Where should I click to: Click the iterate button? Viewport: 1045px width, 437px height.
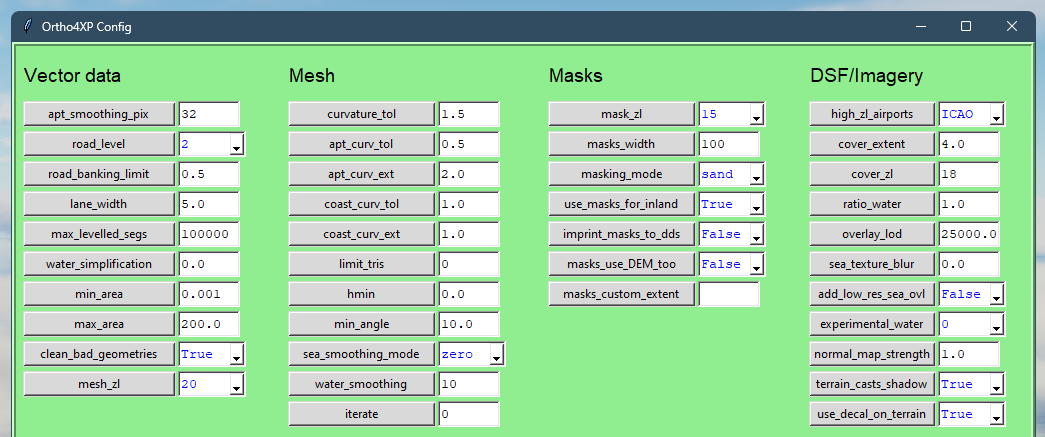point(362,414)
